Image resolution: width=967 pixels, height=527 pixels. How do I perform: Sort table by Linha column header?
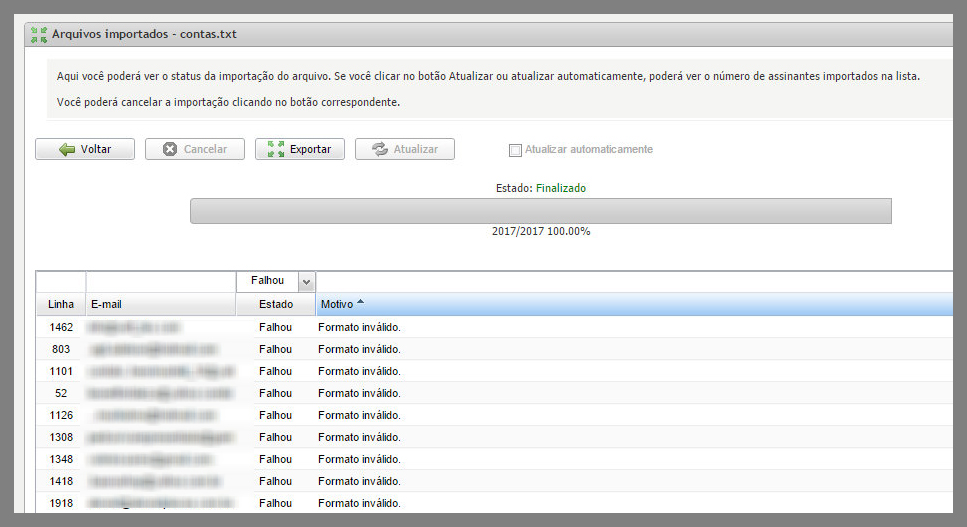[61, 304]
